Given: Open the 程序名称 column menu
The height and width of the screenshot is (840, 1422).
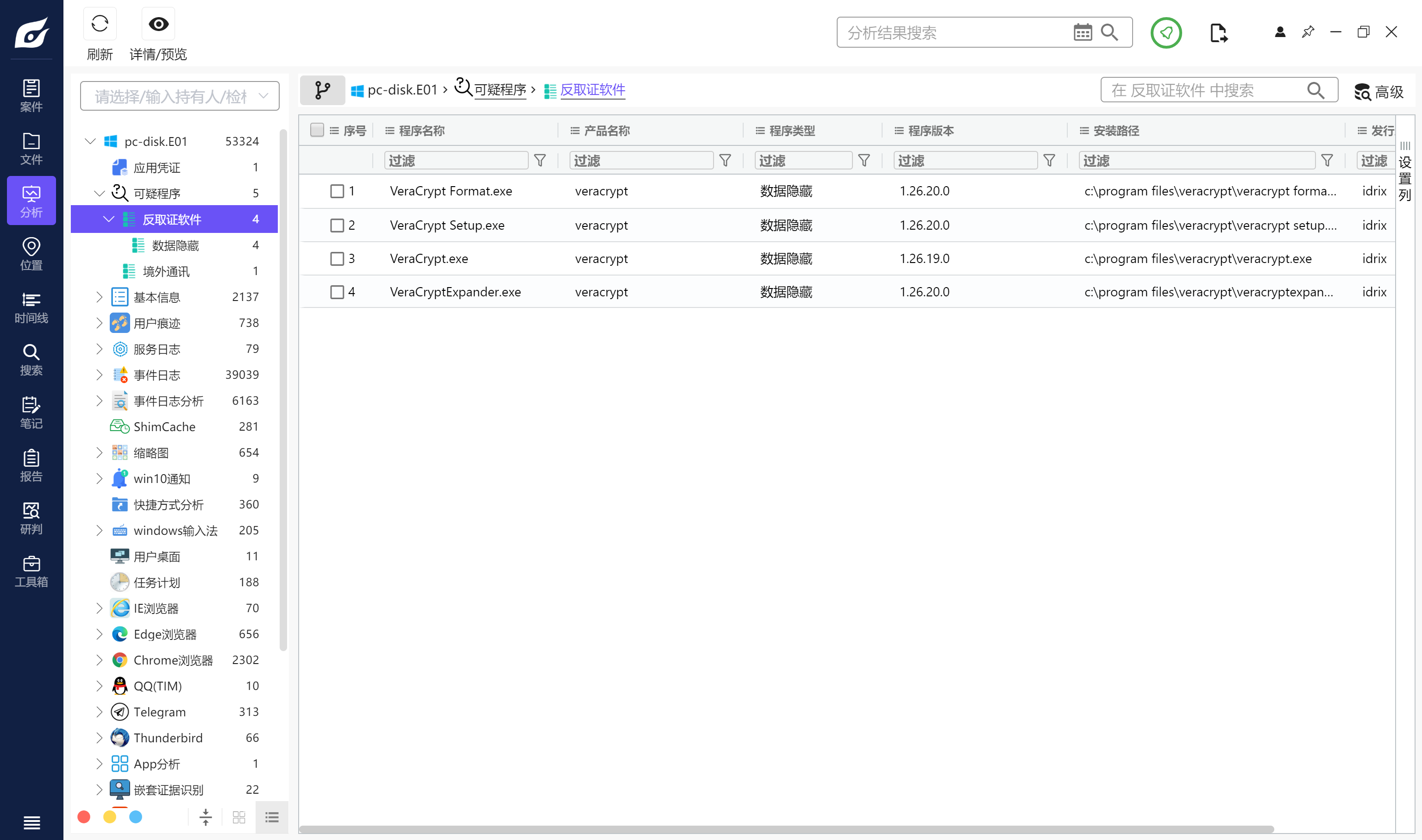Looking at the screenshot, I should point(390,131).
